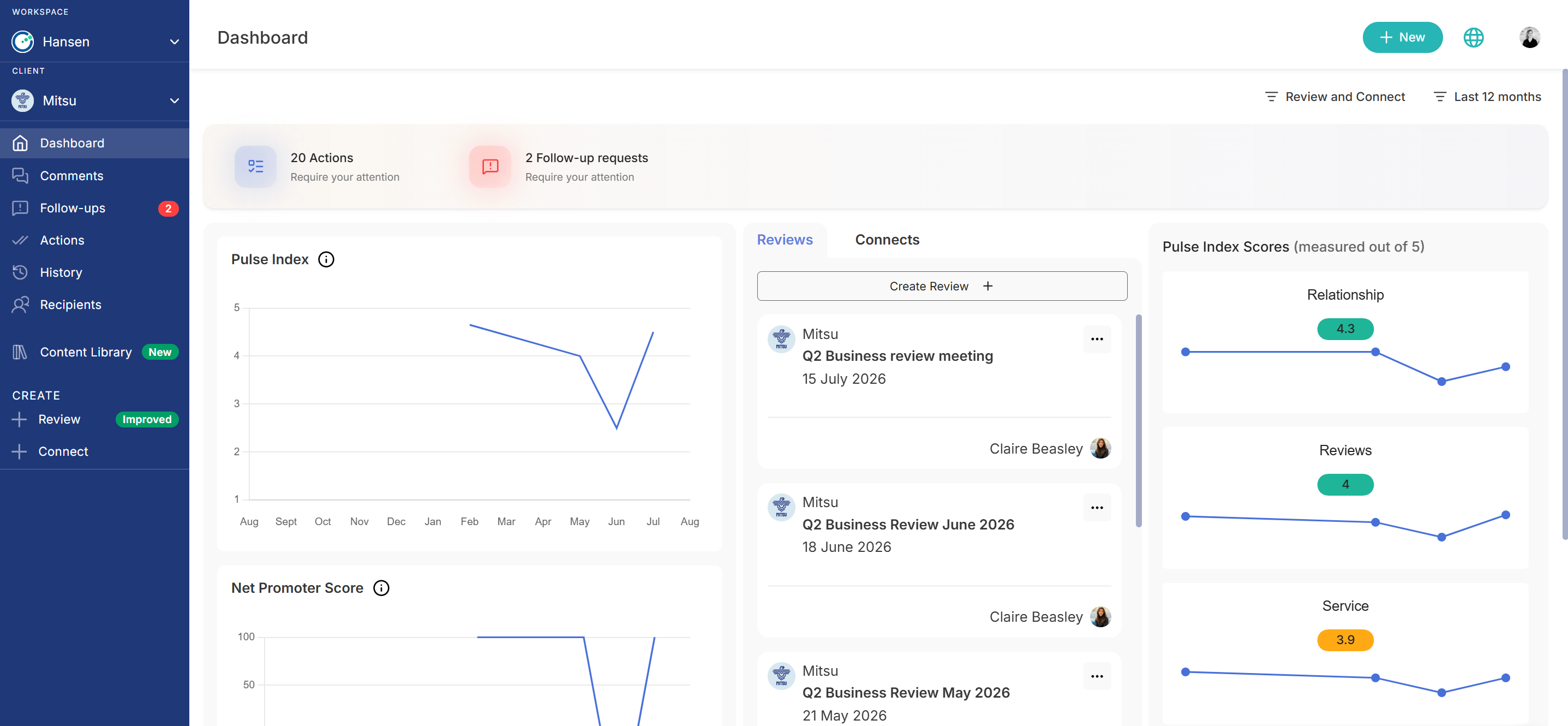This screenshot has width=1568, height=726.
Task: Open Actions page in sidebar
Action: [x=94, y=240]
